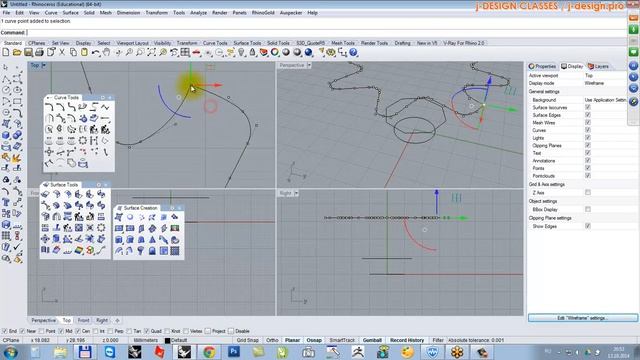Click the Paste clipboard icon
Image resolution: width=640 pixels, height=360 pixels.
coord(84,52)
